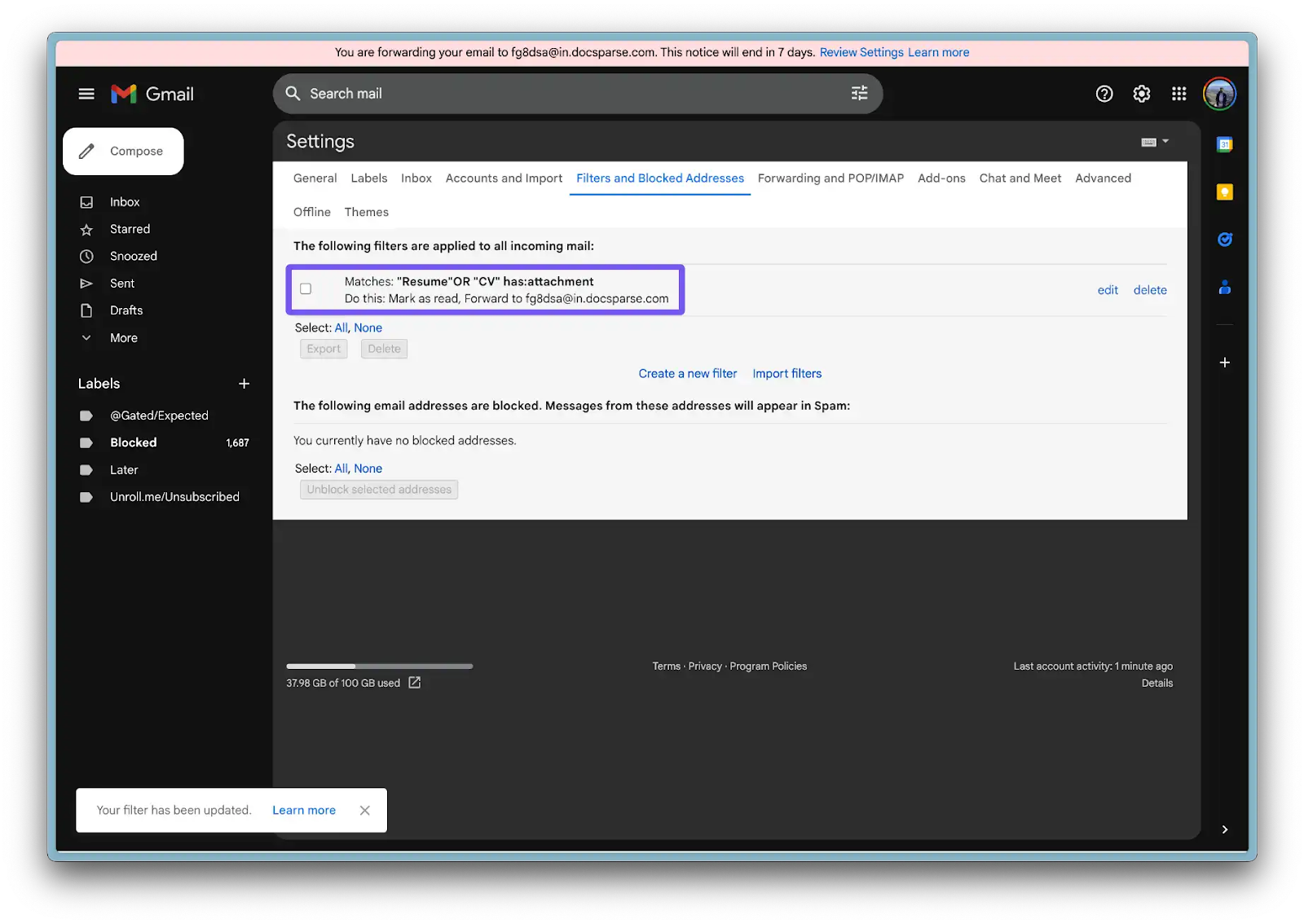
Task: Open Contacts side panel icon
Action: coord(1224,287)
